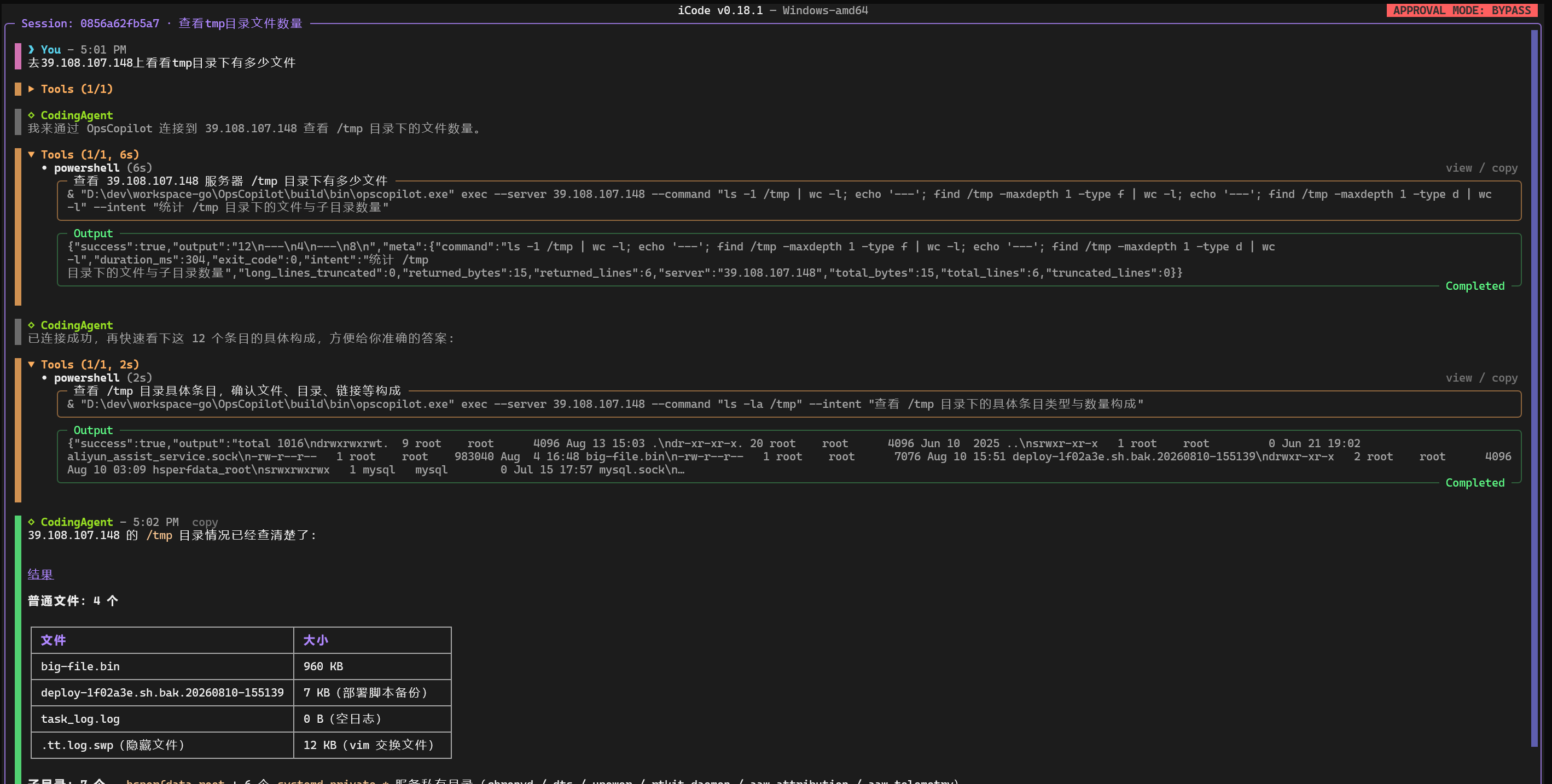The height and width of the screenshot is (784, 1552).
Task: Click the Session: 0856a62fb5a7 label
Action: click(90, 24)
